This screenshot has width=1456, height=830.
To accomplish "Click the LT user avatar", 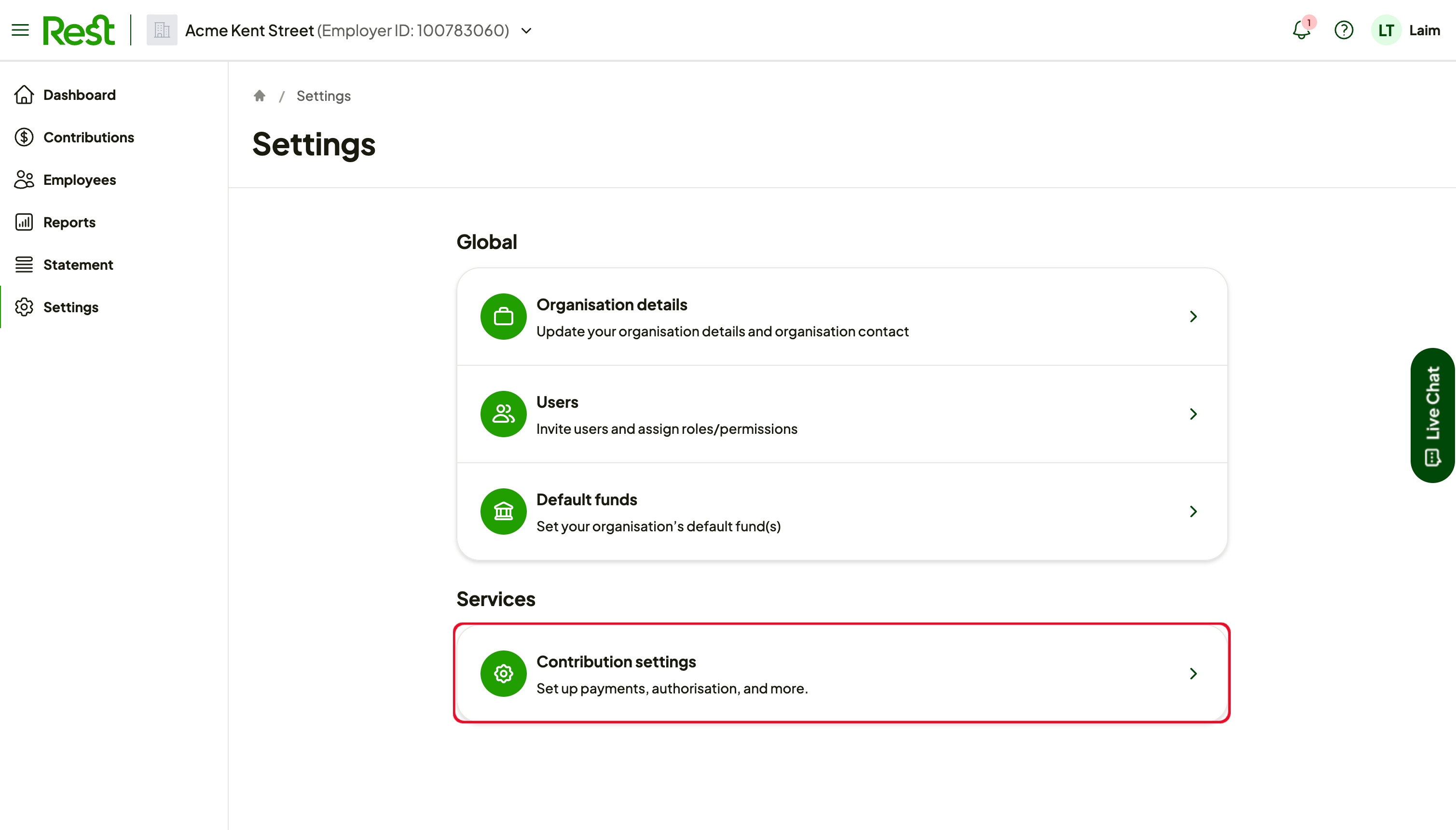I will (1386, 30).
